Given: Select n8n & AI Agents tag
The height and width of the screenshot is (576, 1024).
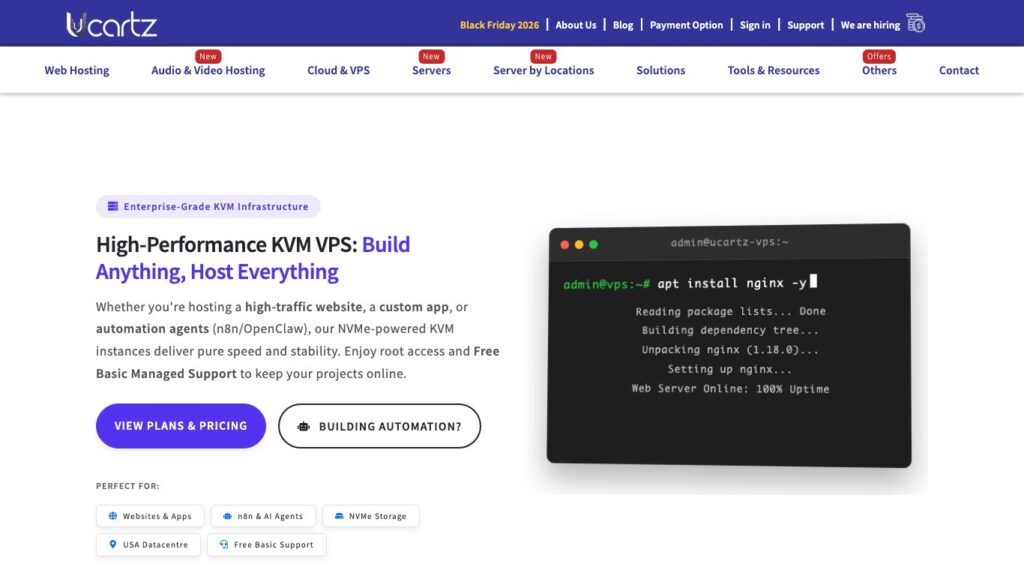Looking at the screenshot, I should 264,516.
